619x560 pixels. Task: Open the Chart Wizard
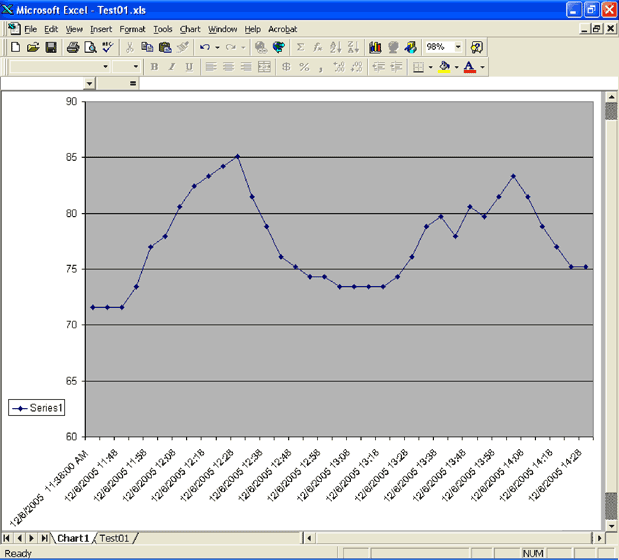(375, 47)
